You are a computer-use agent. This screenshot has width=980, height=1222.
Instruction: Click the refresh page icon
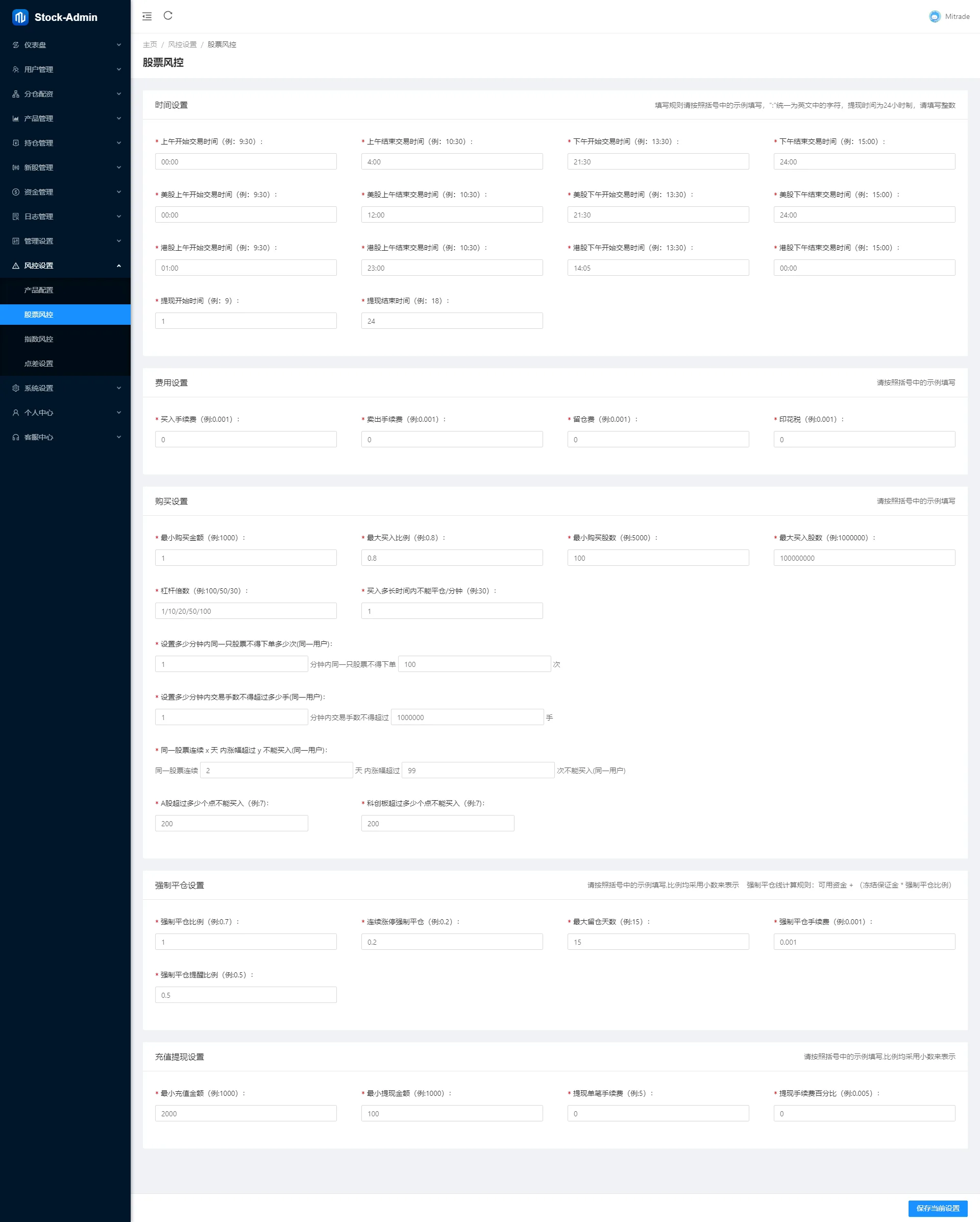[168, 16]
